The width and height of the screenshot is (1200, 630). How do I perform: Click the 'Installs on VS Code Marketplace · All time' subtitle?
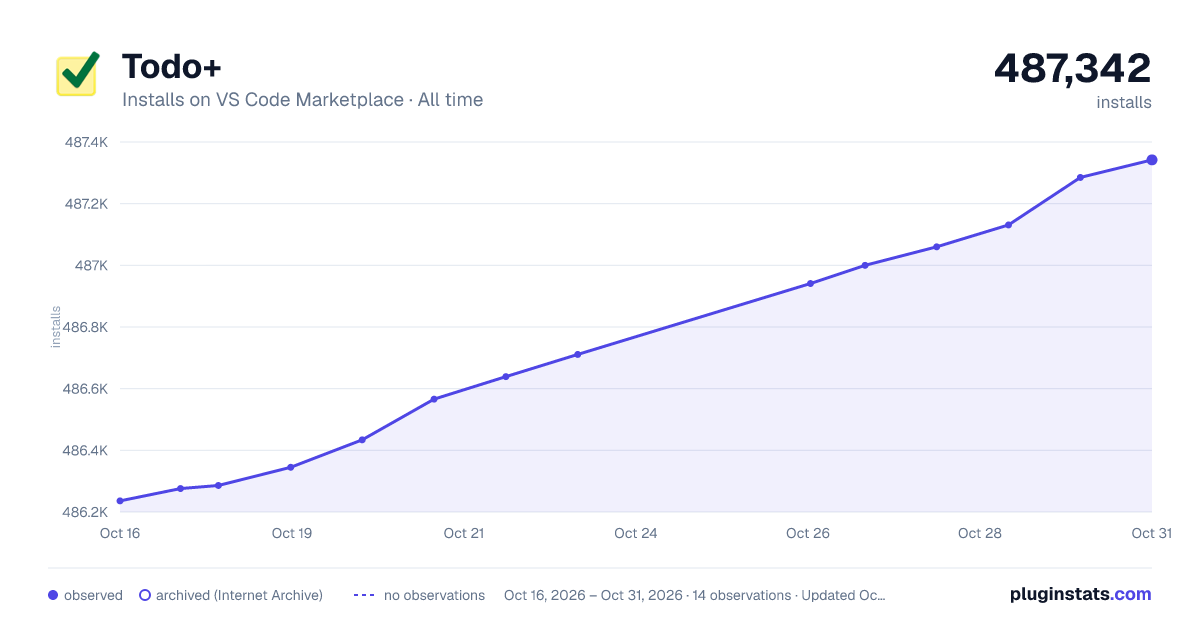coord(302,100)
